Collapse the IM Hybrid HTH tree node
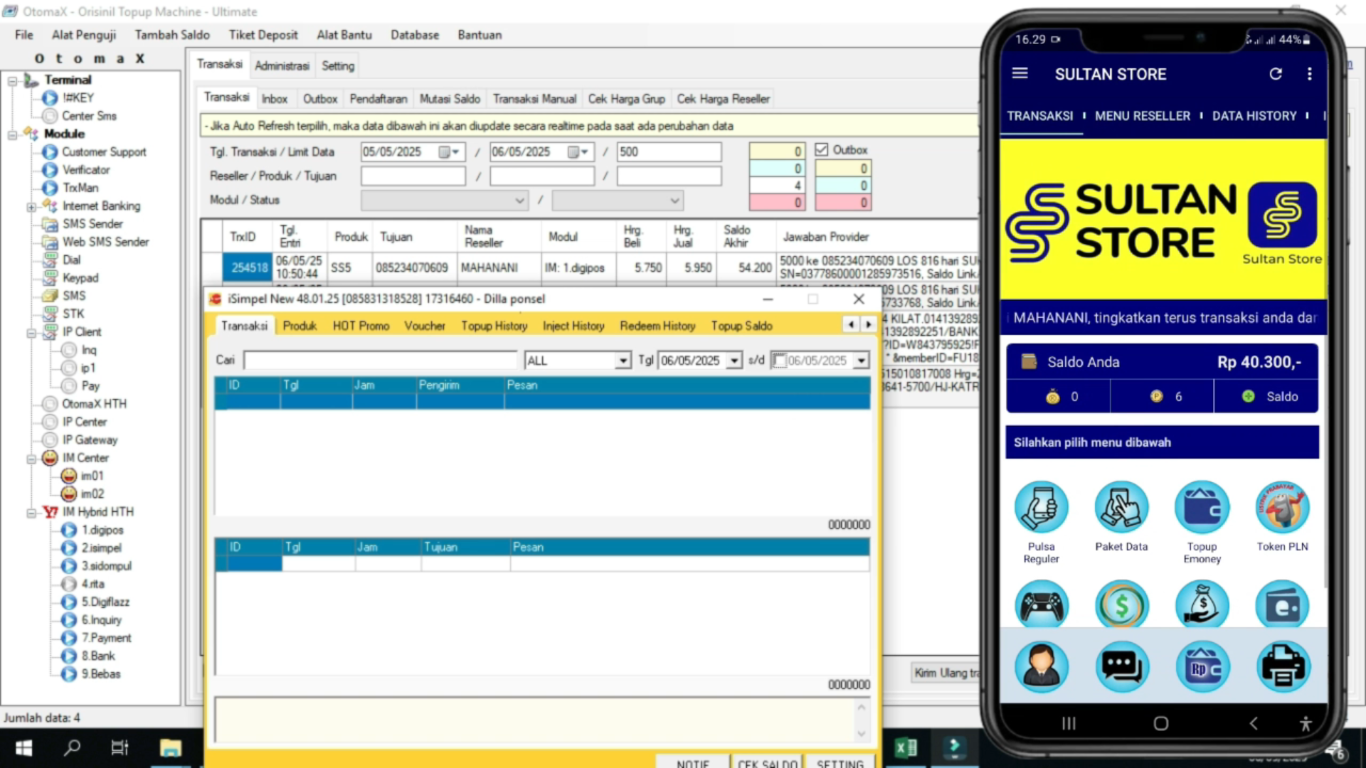Image resolution: width=1366 pixels, height=768 pixels. click(x=31, y=512)
